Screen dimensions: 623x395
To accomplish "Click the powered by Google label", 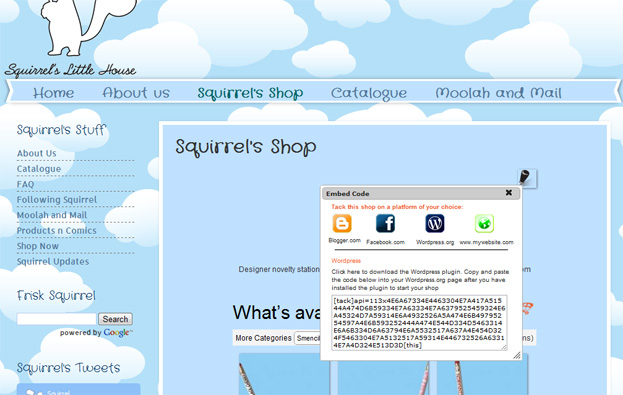I will point(96,333).
